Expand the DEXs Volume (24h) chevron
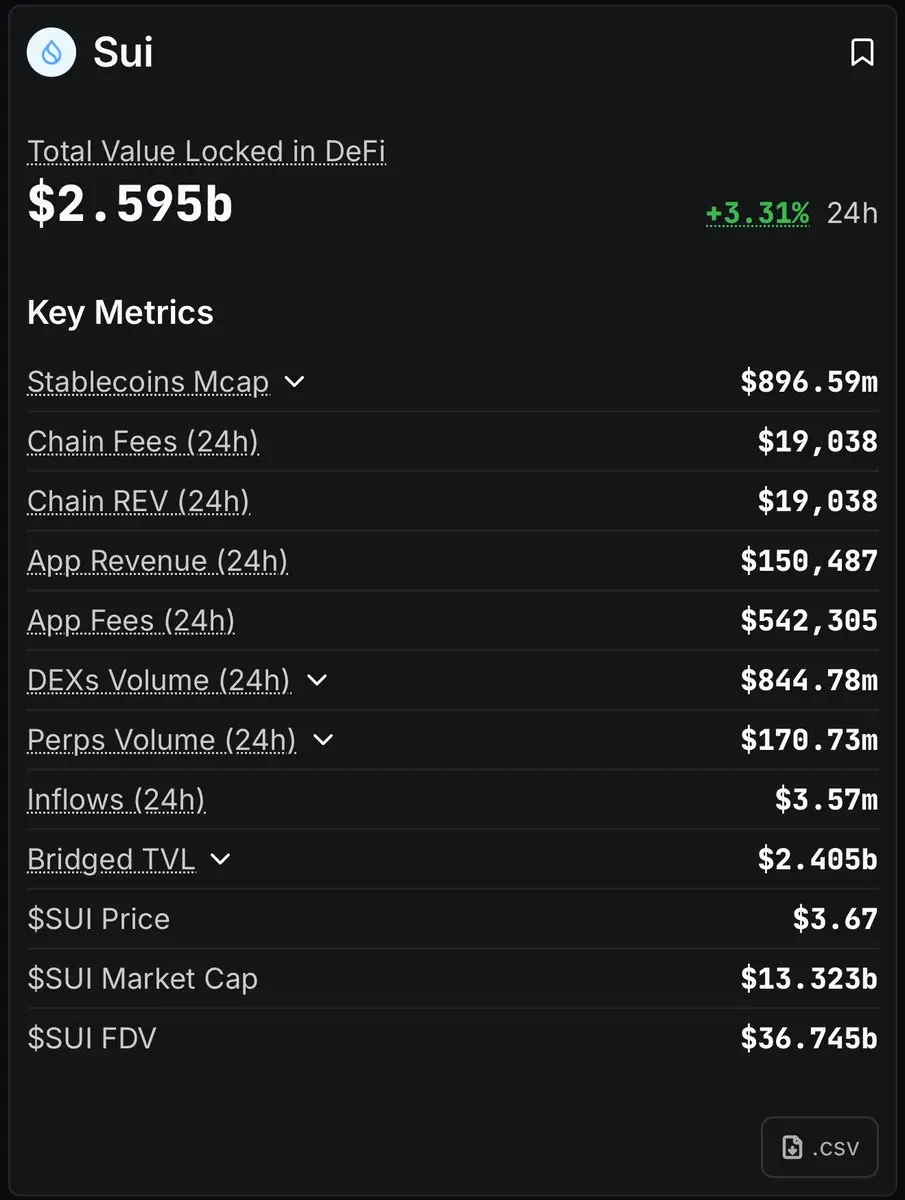Image resolution: width=905 pixels, height=1200 pixels. (x=317, y=680)
